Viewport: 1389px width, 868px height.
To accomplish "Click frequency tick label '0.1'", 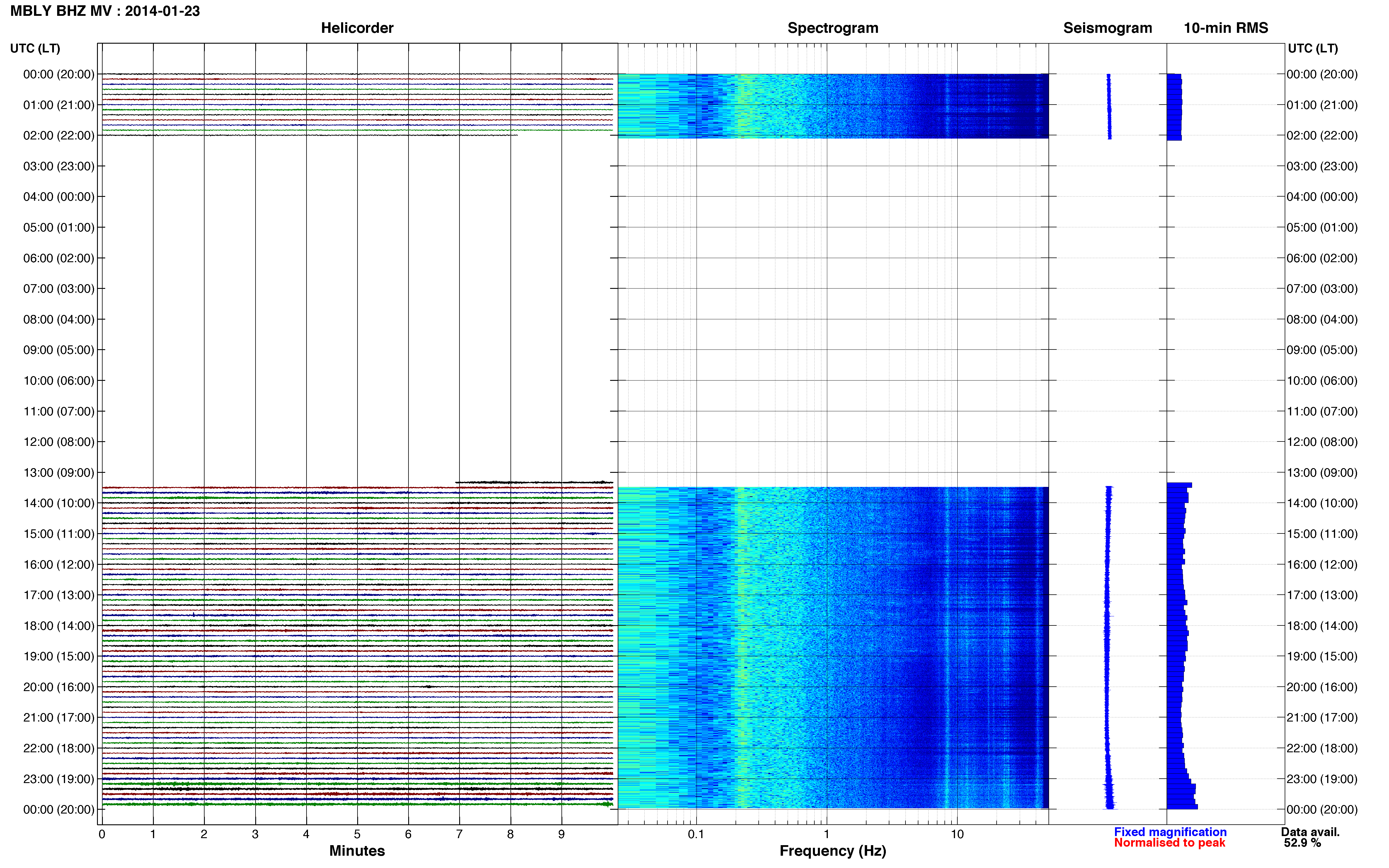I will [696, 834].
